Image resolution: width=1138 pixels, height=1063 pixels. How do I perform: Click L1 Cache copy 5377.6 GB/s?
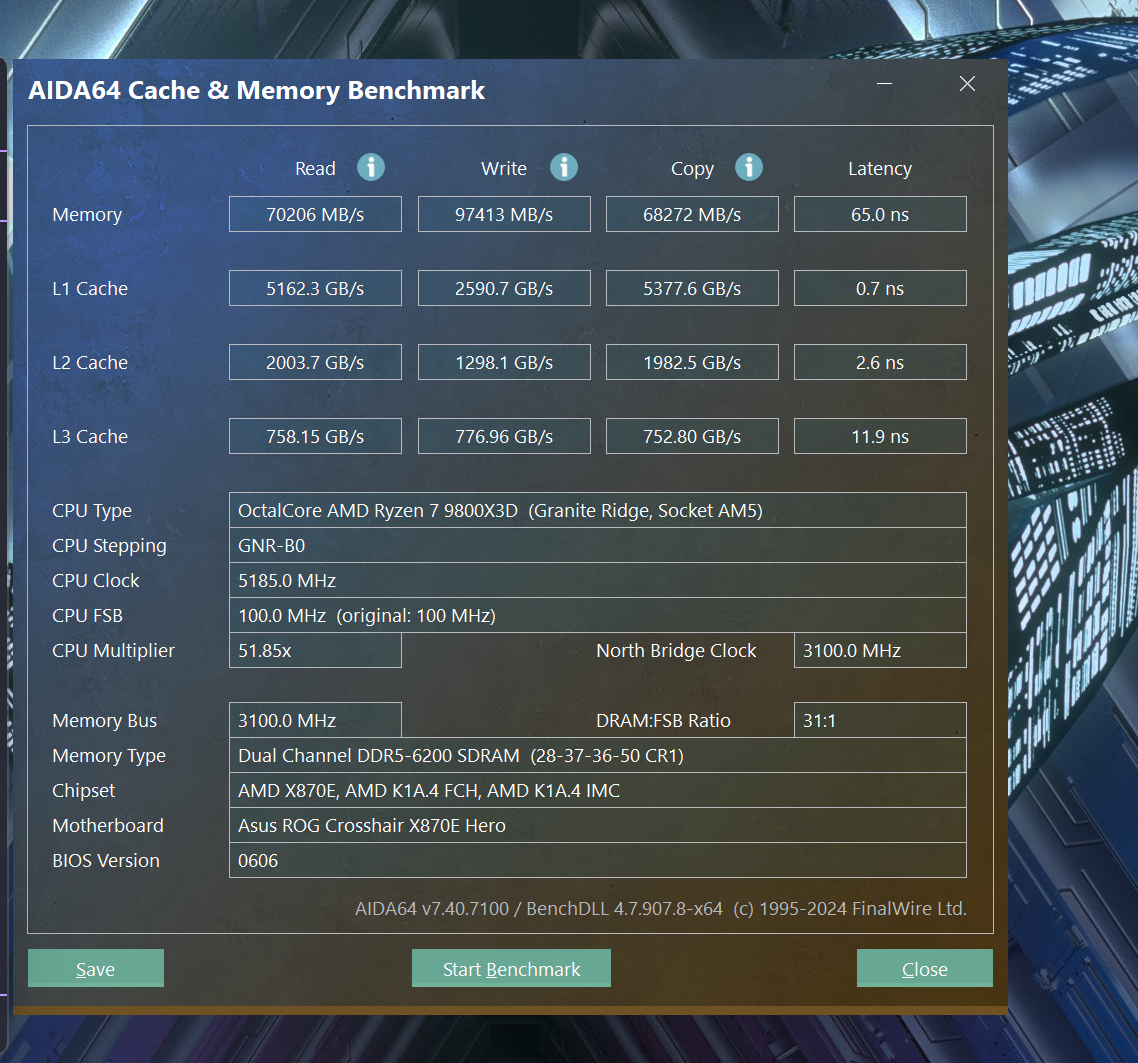tap(692, 288)
